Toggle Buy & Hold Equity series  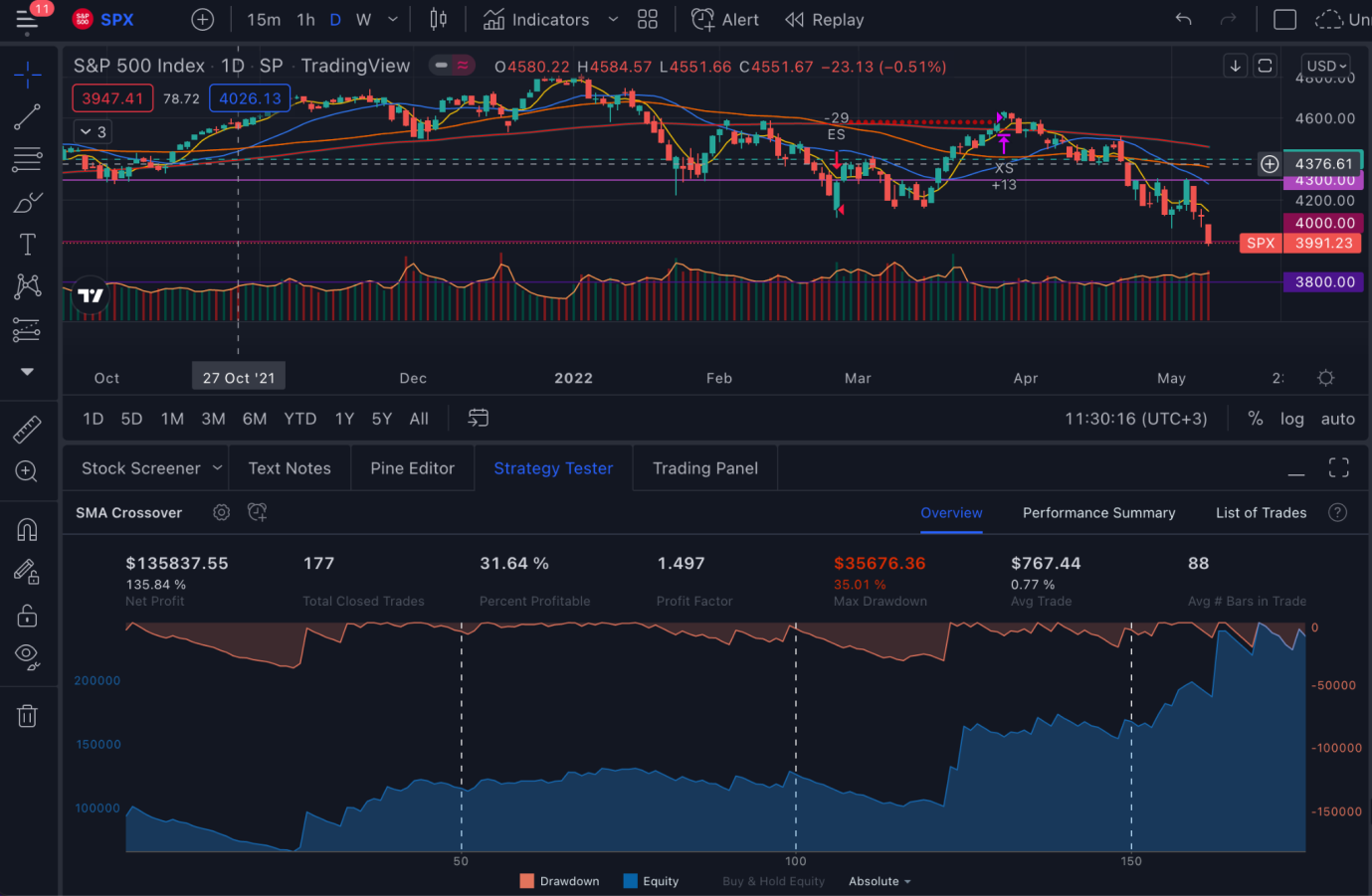coord(773,881)
